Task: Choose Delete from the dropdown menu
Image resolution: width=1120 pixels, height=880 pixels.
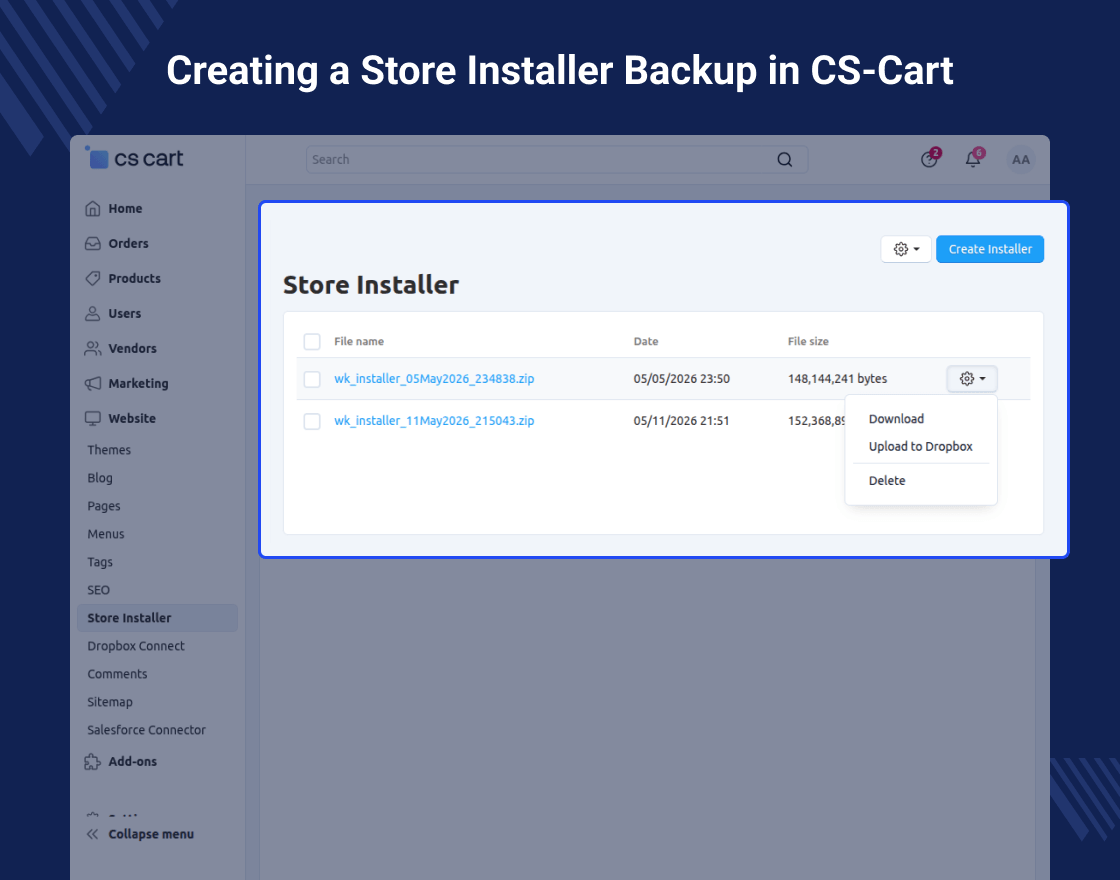Action: click(886, 481)
